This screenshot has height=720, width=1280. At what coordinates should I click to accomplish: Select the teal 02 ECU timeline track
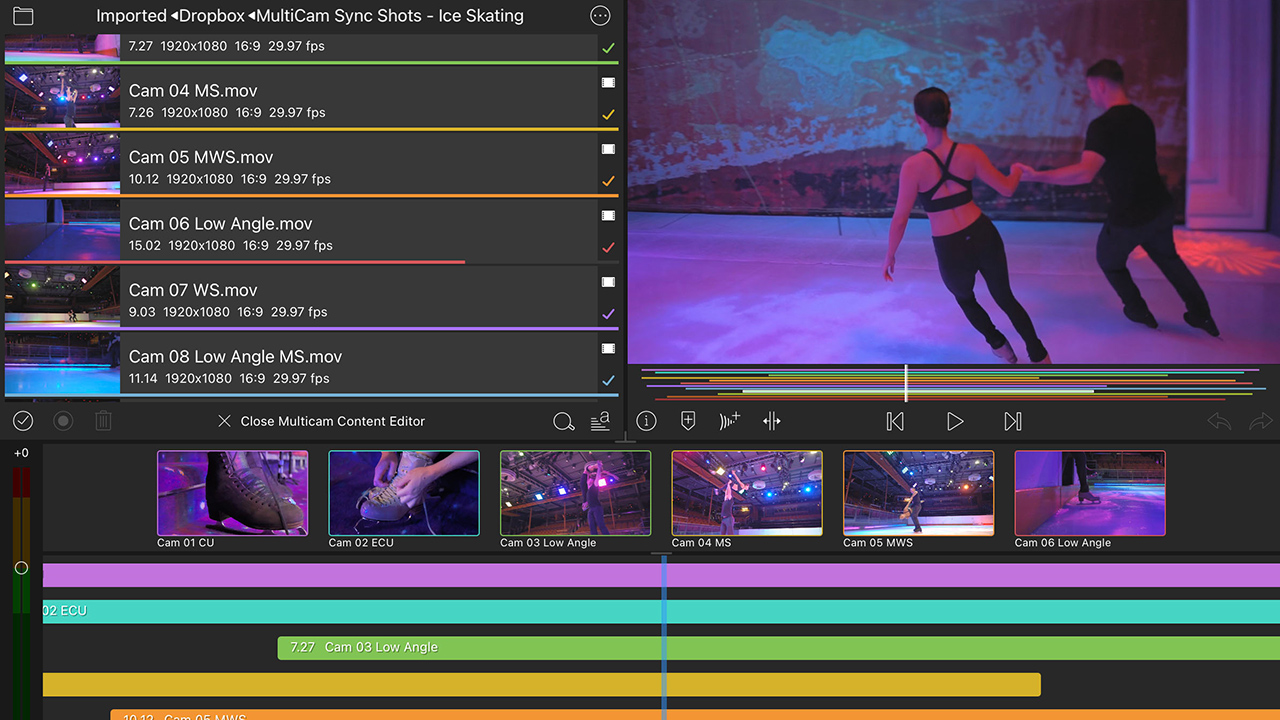tap(661, 611)
